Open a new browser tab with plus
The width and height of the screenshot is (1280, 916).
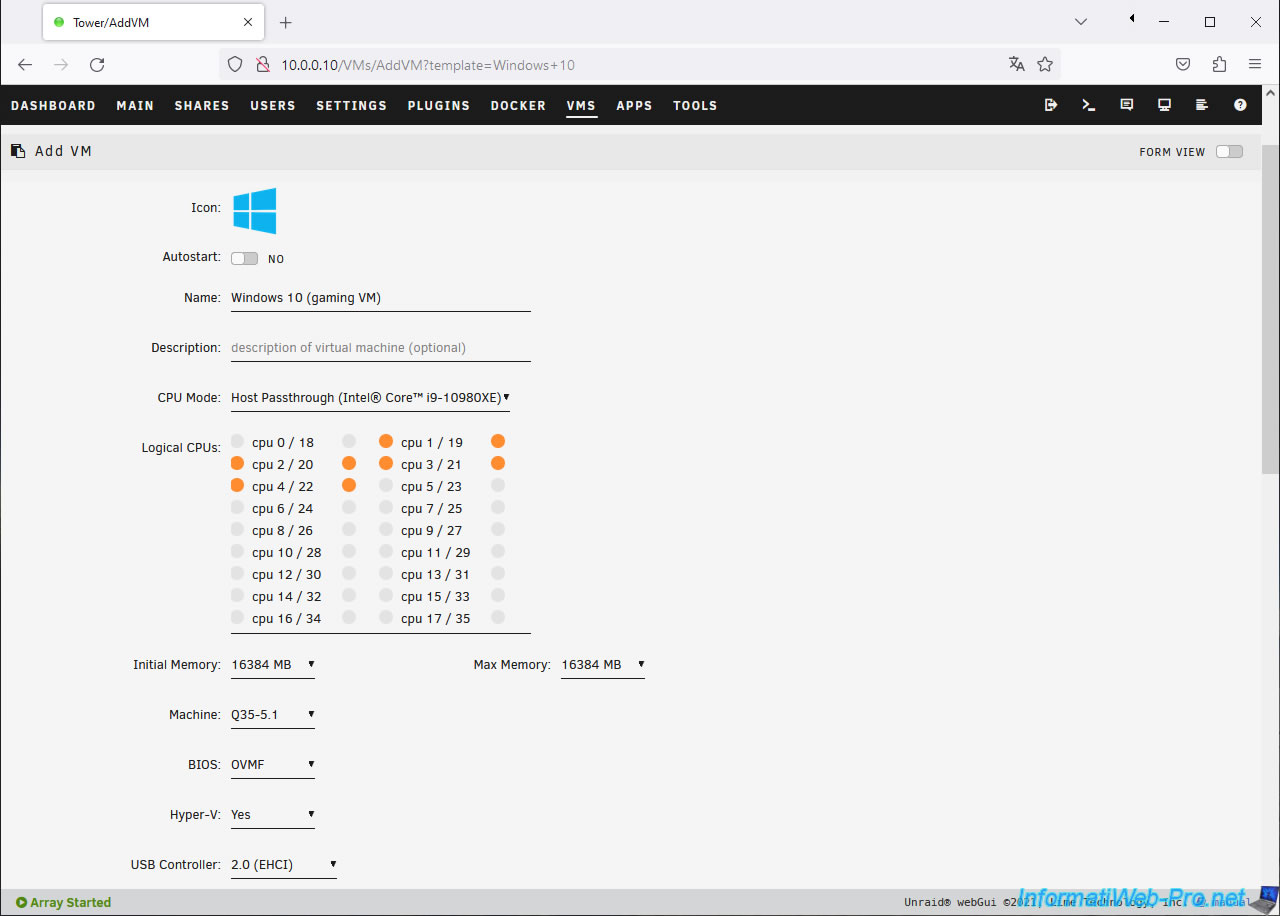(x=286, y=22)
